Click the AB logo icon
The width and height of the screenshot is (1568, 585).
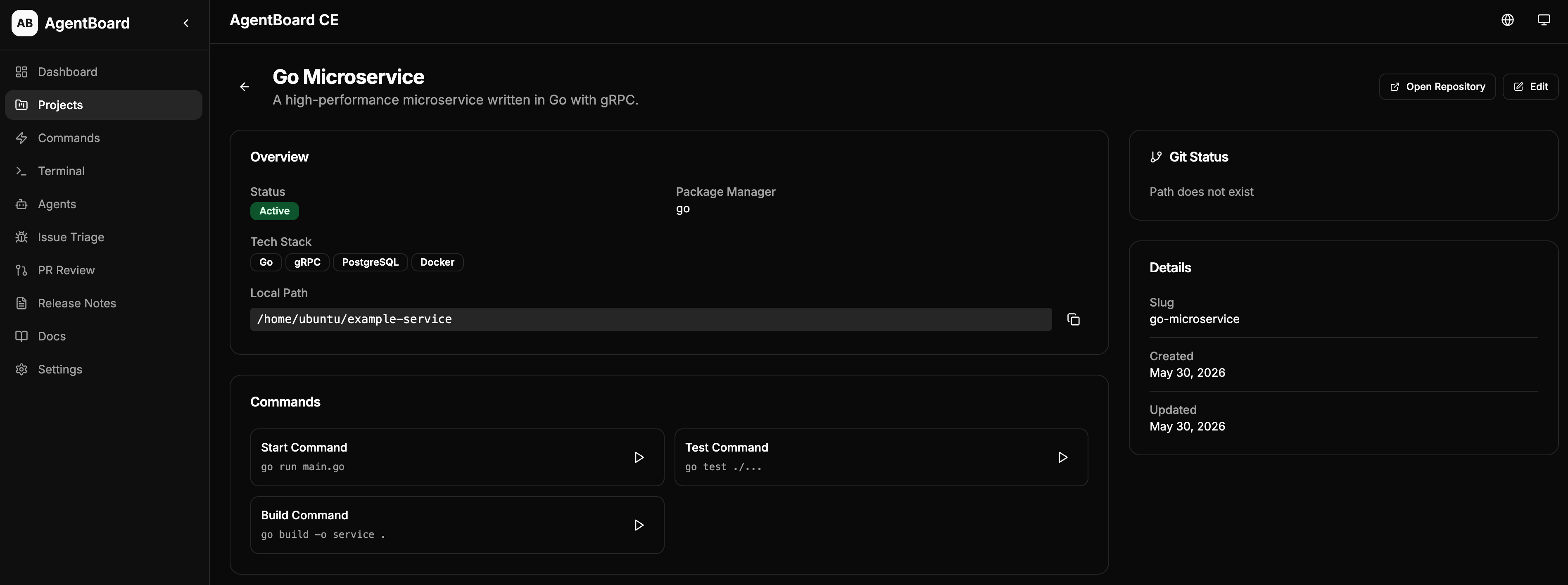tap(24, 23)
